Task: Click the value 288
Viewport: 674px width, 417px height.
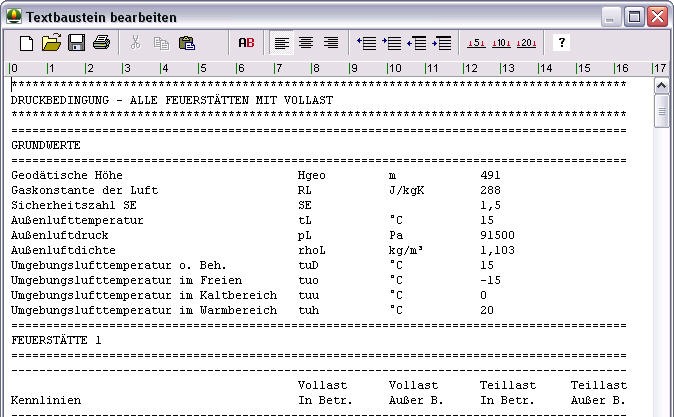Action: [x=490, y=190]
